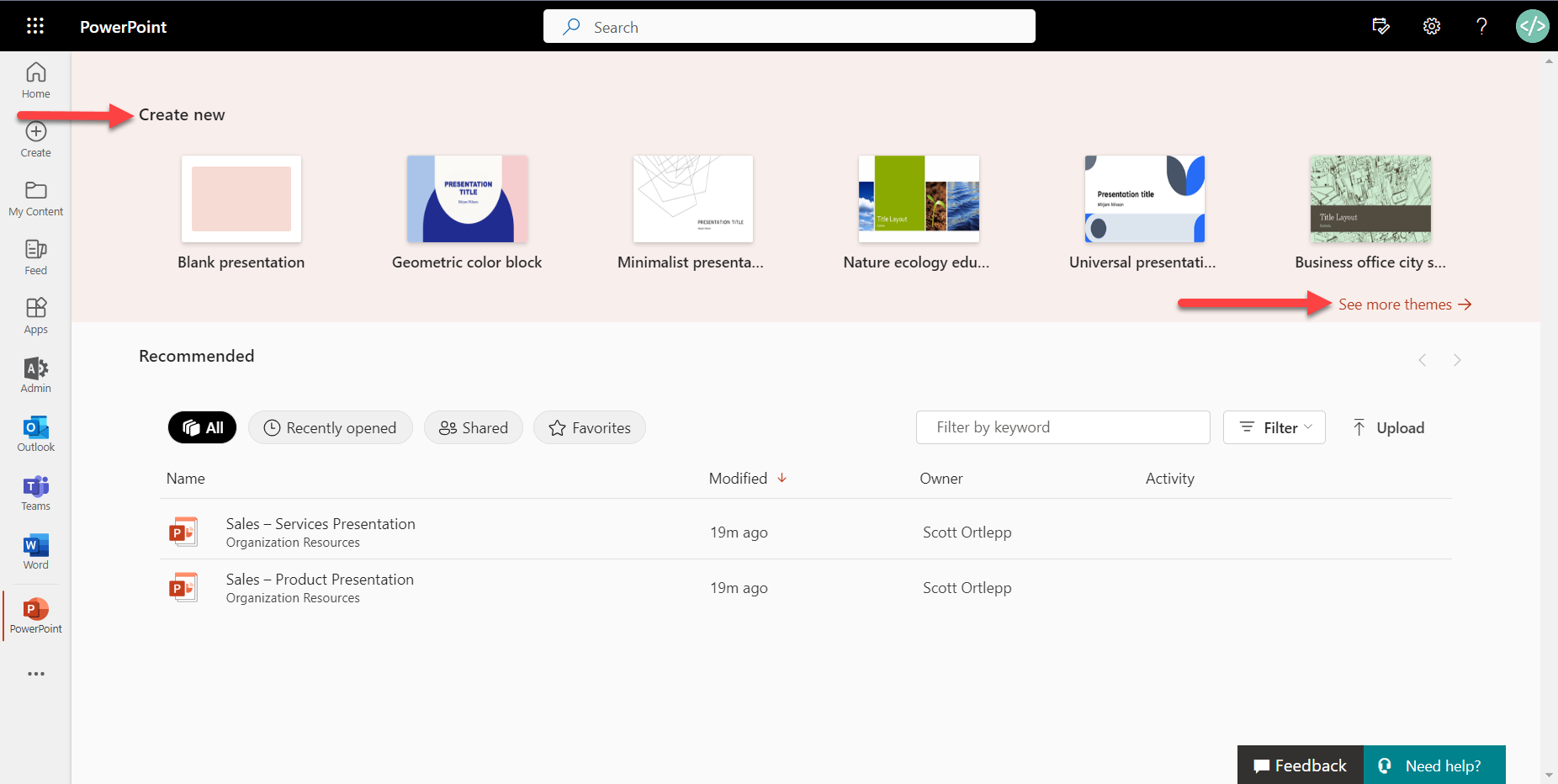The height and width of the screenshot is (784, 1558).
Task: Select the Shared filter toggle
Action: [x=474, y=427]
